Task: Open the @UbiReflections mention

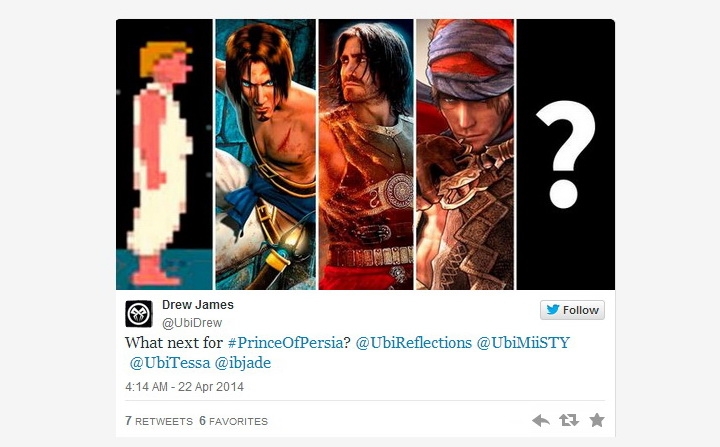Action: coord(414,343)
